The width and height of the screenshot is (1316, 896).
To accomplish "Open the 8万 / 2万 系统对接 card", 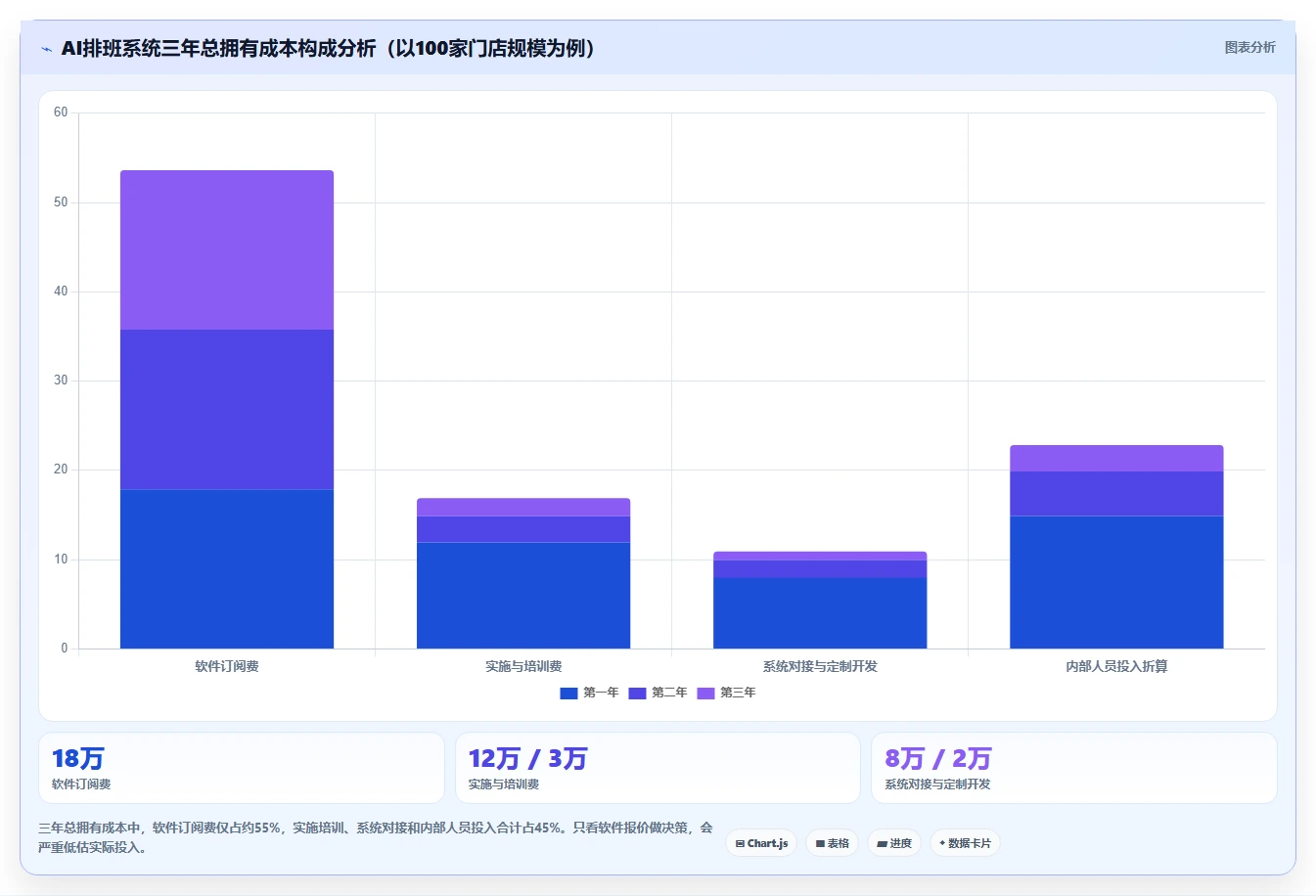I will (1074, 768).
